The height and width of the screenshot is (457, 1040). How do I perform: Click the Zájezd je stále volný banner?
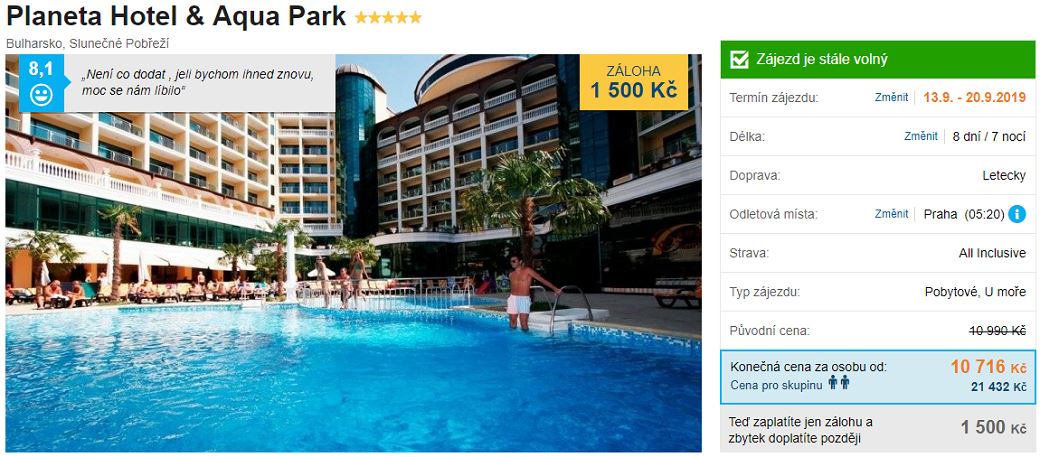click(878, 60)
